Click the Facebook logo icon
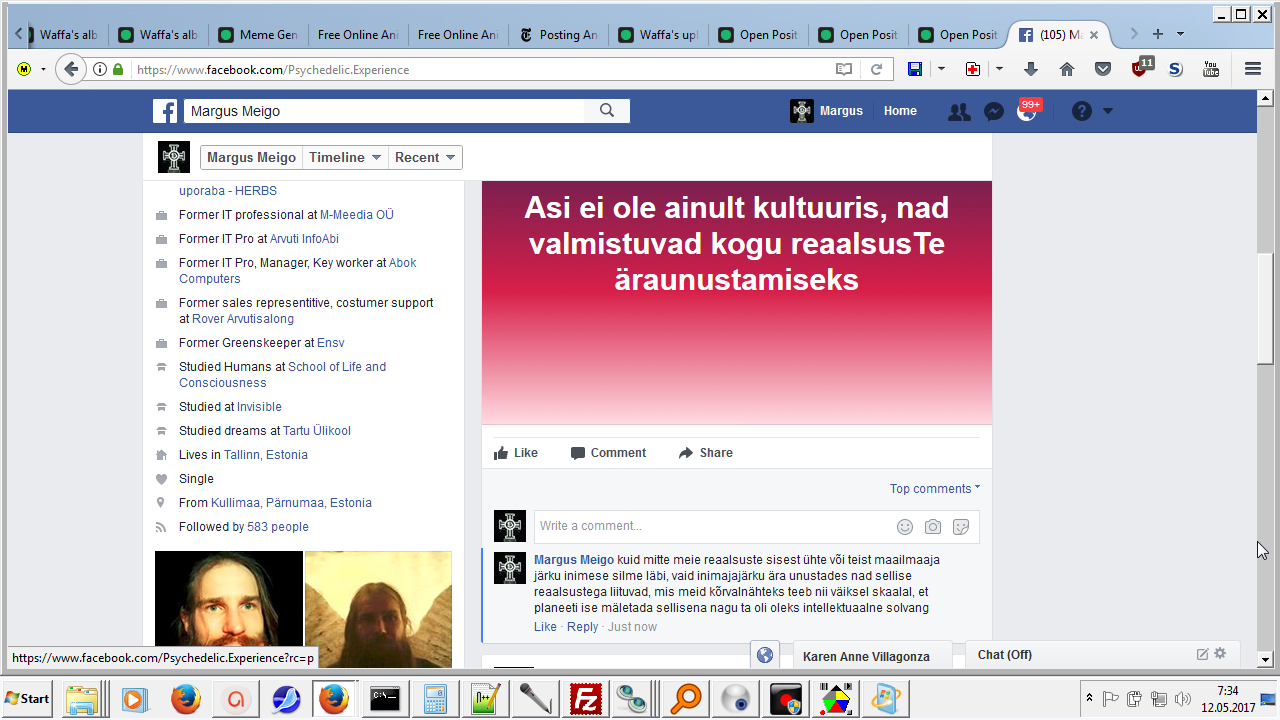Screen dimensions: 1280x720 (165, 111)
